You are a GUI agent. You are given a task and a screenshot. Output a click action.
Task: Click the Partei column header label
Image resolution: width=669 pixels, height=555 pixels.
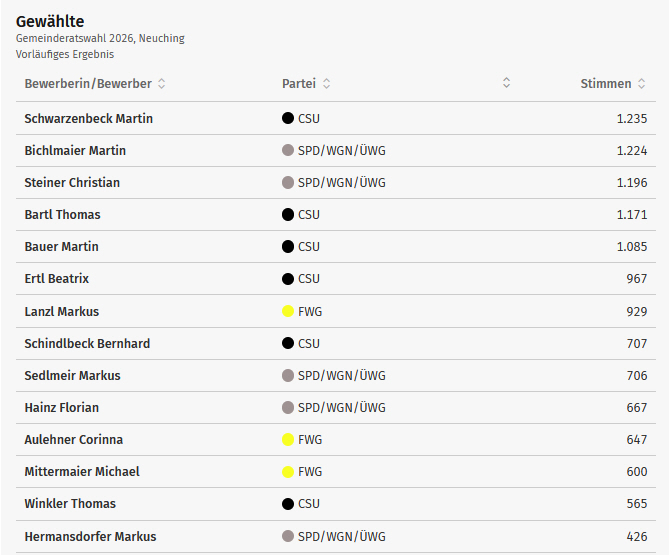(x=299, y=84)
